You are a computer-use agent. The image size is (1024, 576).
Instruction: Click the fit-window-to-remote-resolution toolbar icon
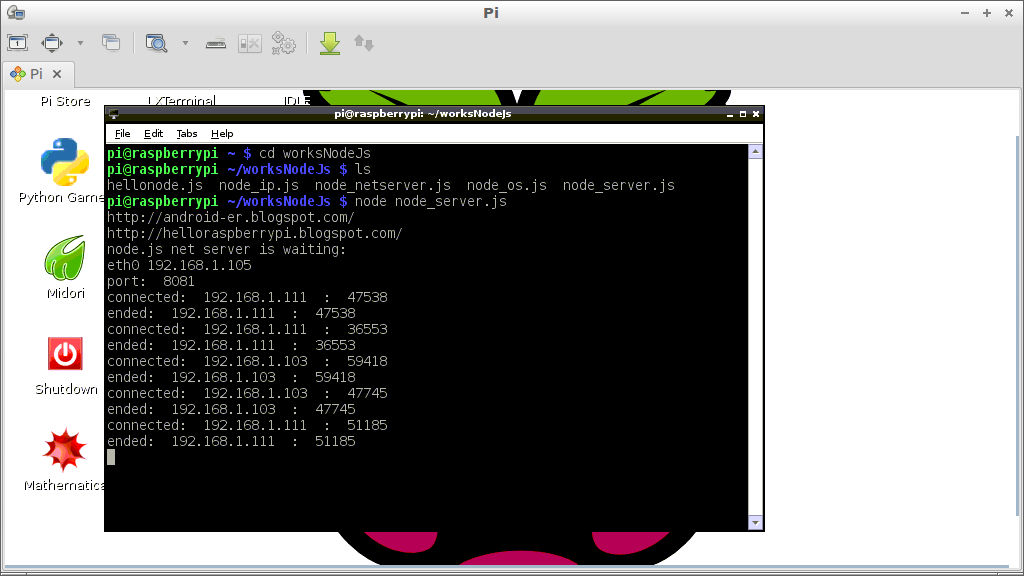[x=18, y=43]
